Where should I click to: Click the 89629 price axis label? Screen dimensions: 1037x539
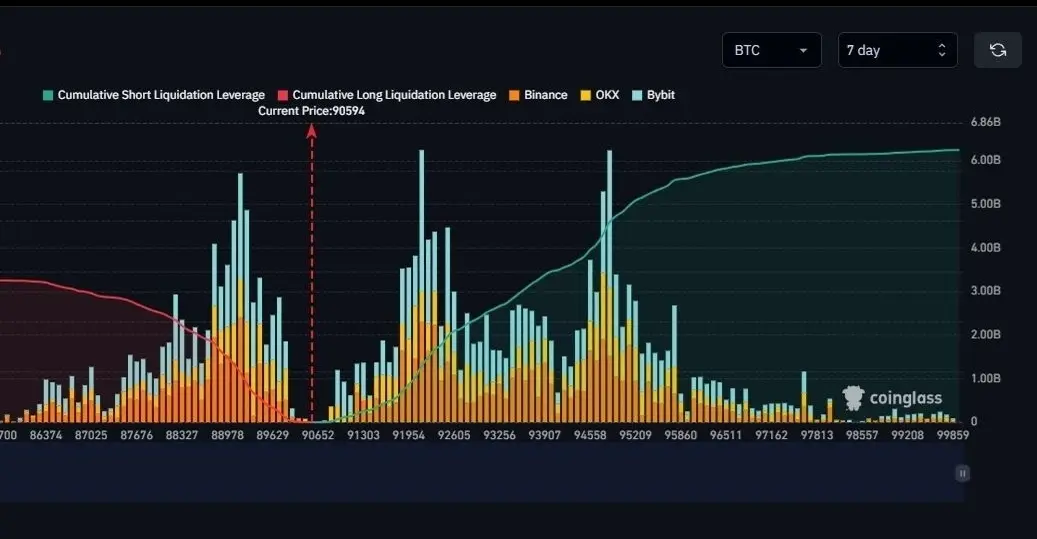[272, 435]
